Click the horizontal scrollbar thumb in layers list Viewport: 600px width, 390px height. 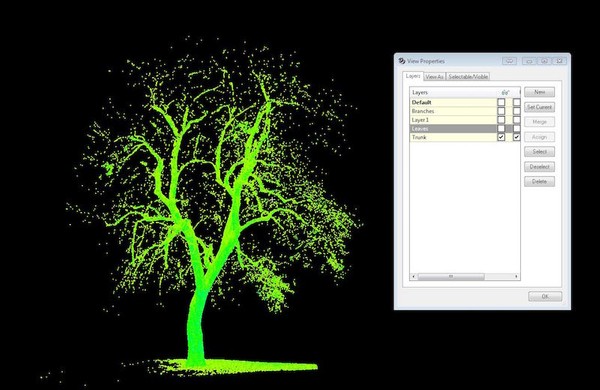coord(451,276)
